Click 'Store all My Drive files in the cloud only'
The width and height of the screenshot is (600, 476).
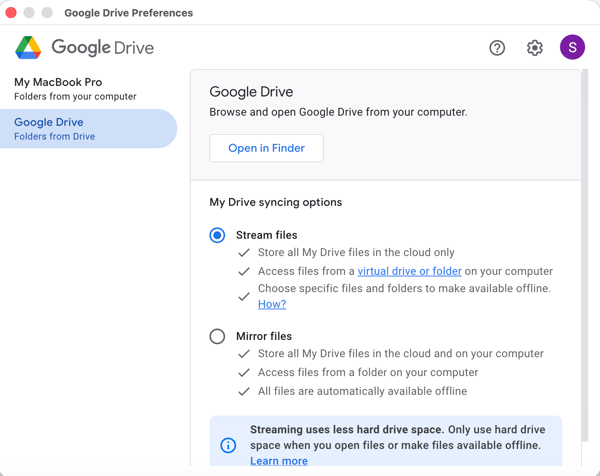[x=356, y=253]
